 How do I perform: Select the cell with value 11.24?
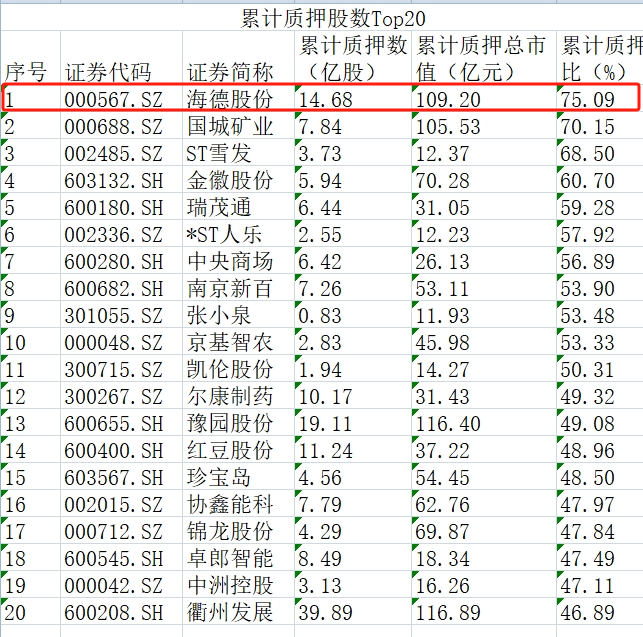tap(353, 450)
